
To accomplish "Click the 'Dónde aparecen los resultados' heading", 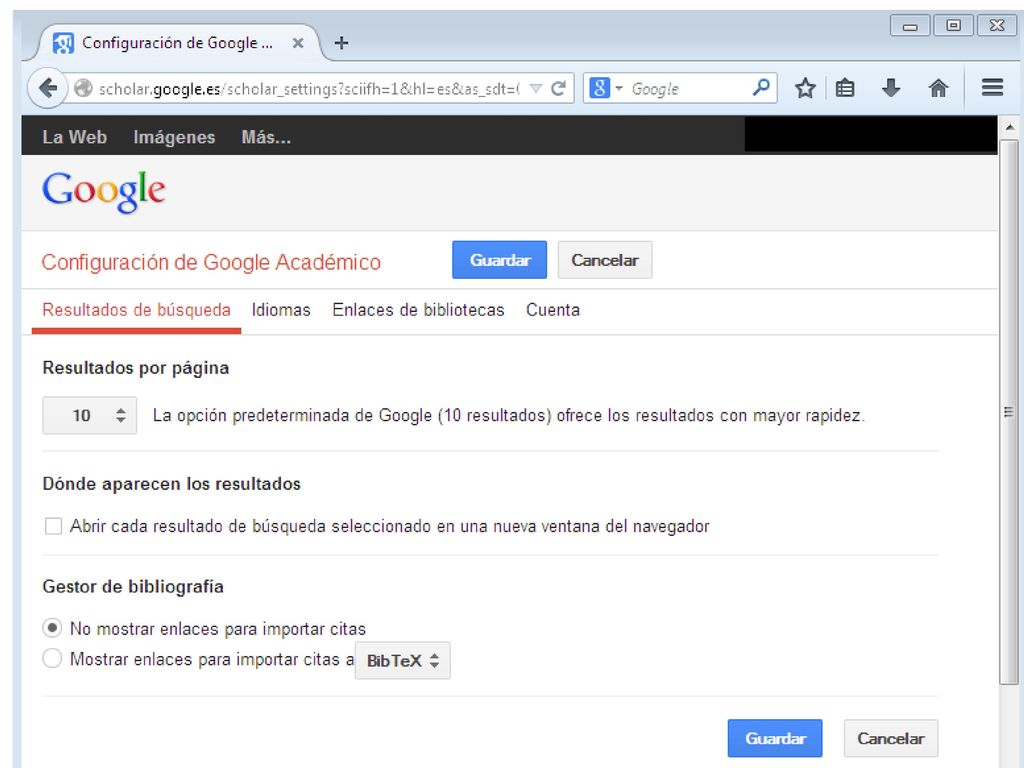I will (x=172, y=484).
